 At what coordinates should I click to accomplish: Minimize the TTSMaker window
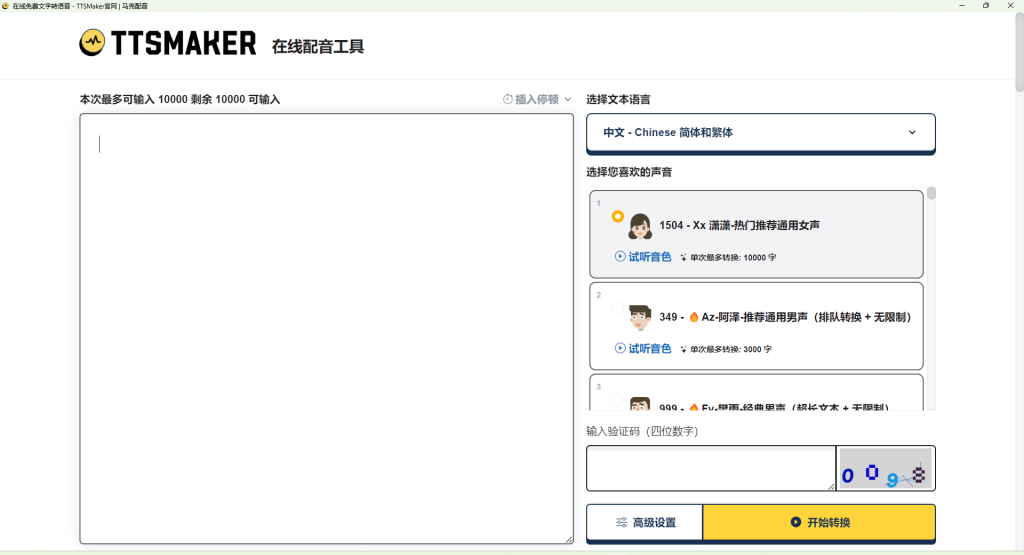(x=962, y=5)
